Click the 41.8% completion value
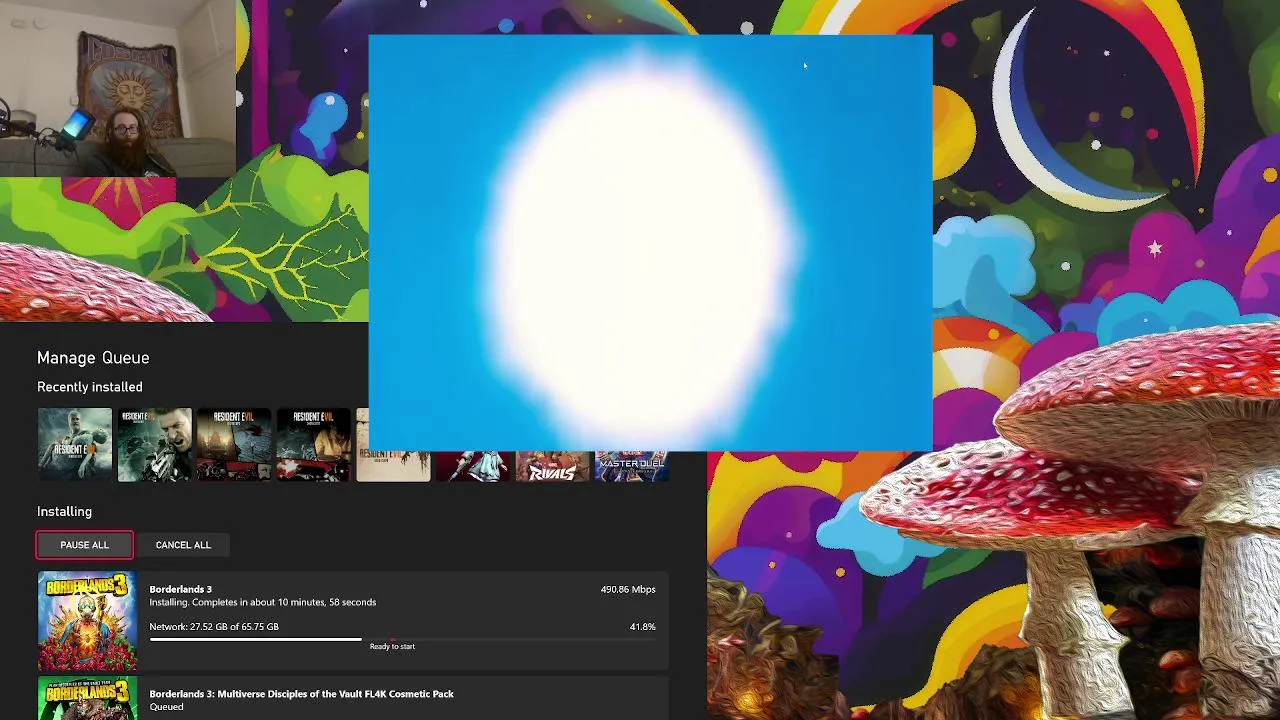Image resolution: width=1280 pixels, height=720 pixels. [x=642, y=627]
